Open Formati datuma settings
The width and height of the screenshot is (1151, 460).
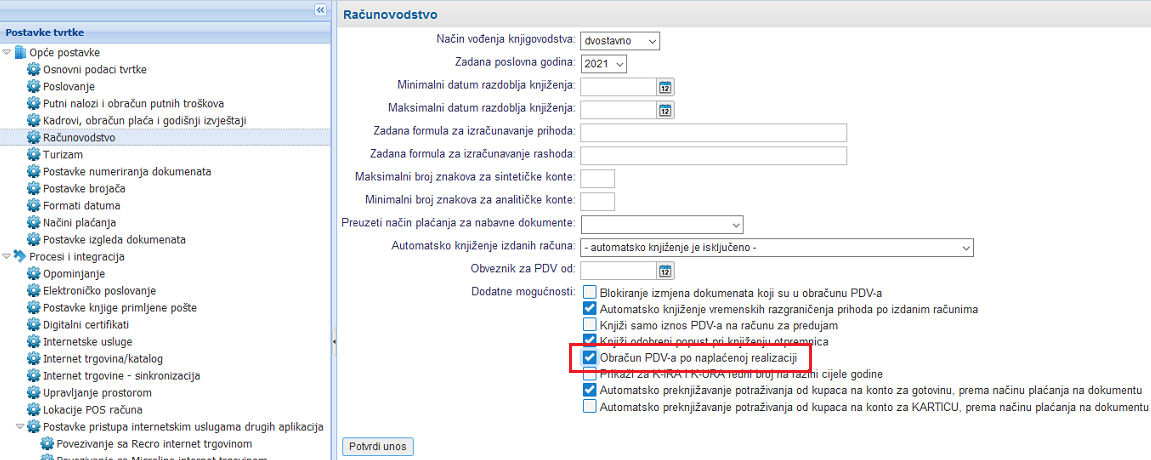(x=81, y=205)
